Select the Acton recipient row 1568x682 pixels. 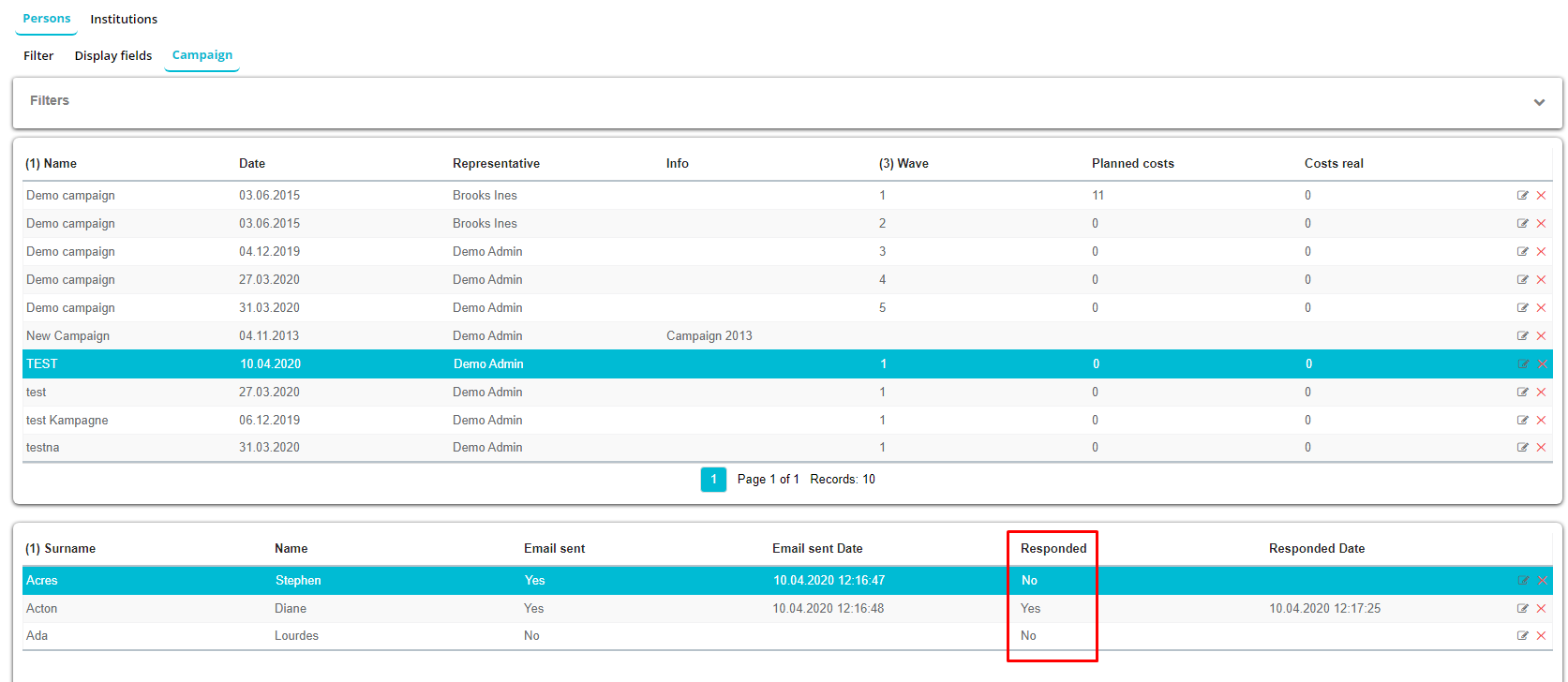[42, 609]
